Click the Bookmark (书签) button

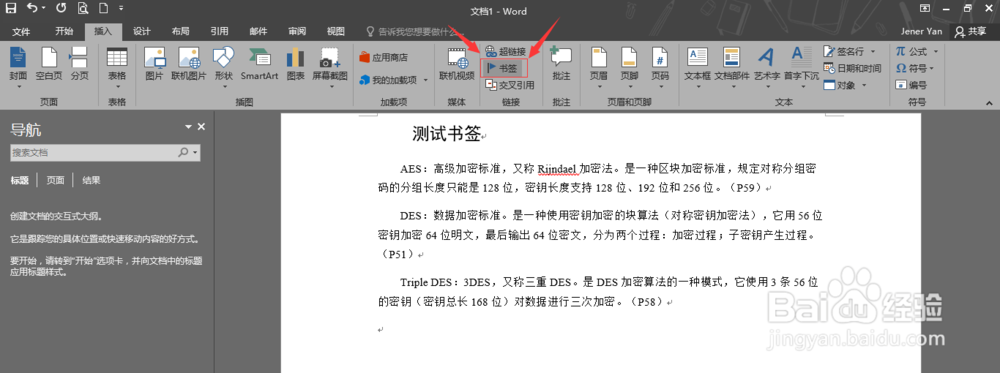[x=504, y=67]
